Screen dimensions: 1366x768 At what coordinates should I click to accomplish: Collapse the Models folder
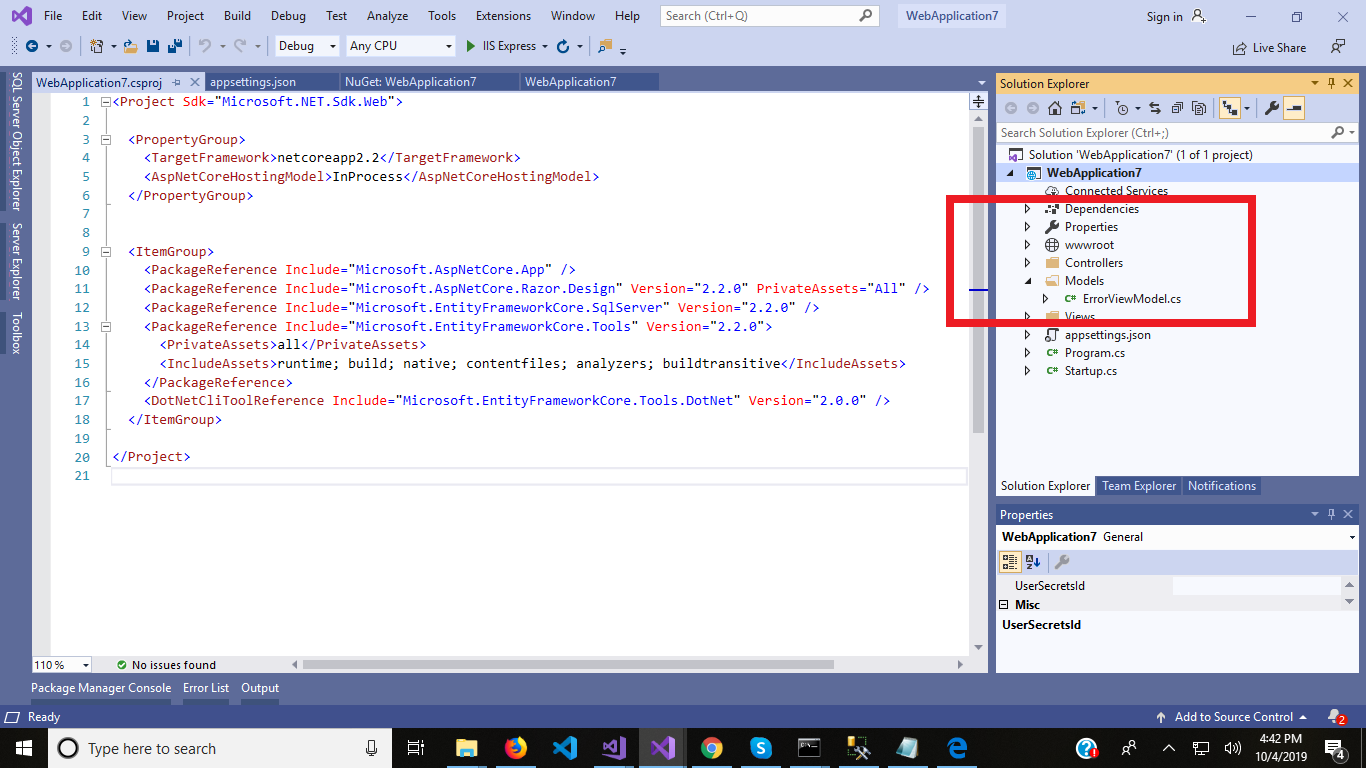coord(1027,281)
